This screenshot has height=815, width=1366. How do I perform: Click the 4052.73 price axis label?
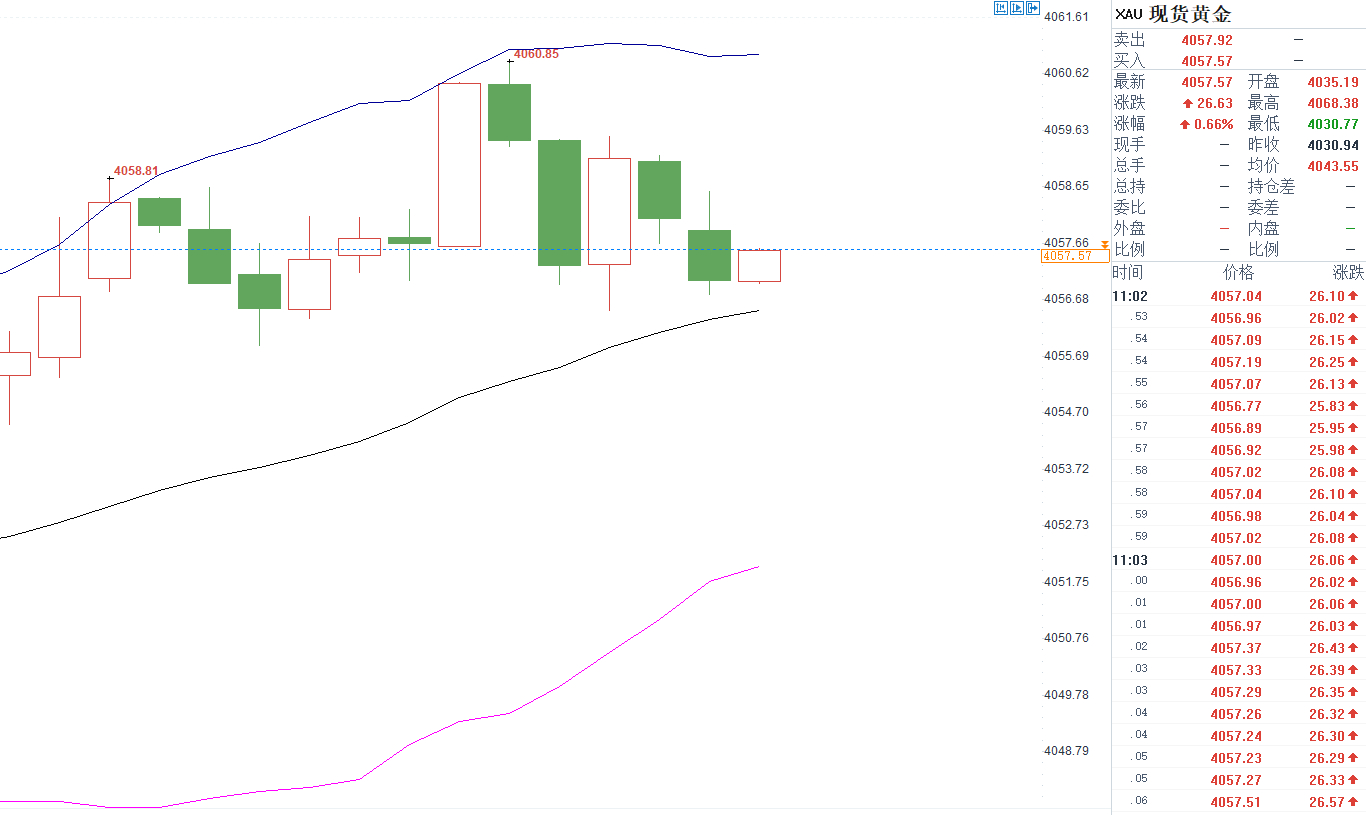1066,525
